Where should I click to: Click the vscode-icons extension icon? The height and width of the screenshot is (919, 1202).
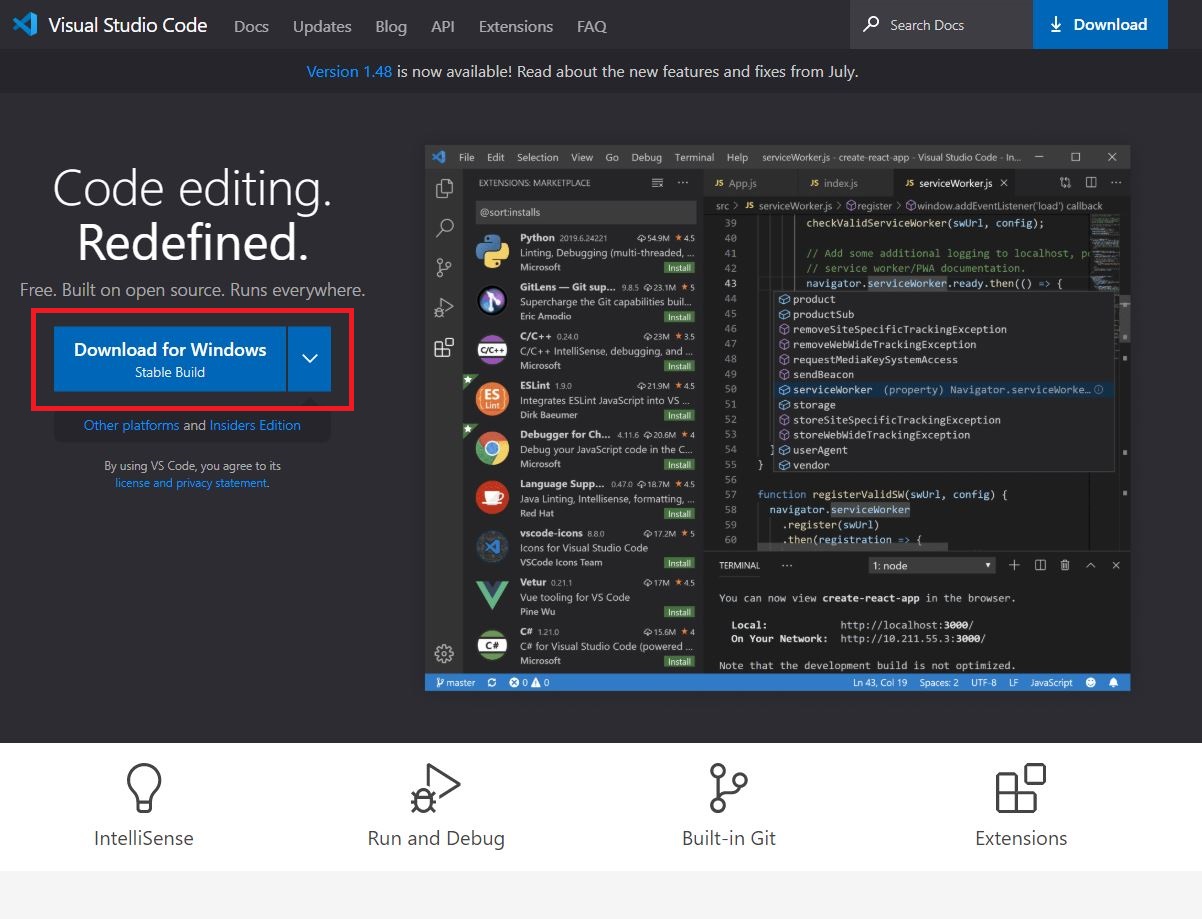coord(492,546)
